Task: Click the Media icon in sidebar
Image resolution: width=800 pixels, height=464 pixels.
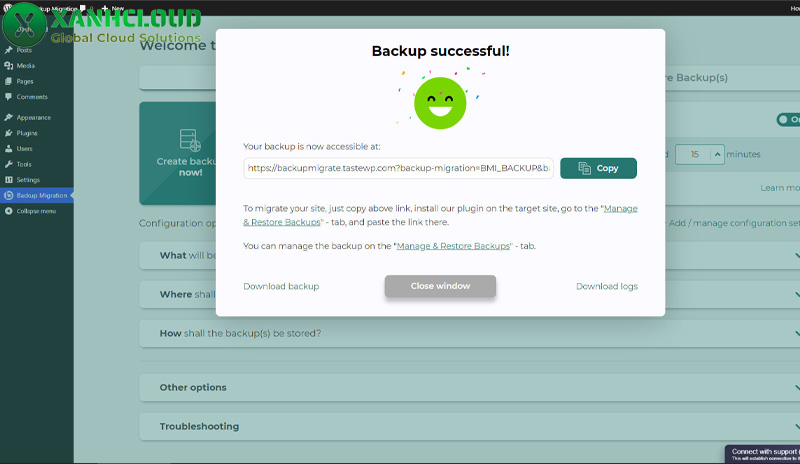Action: pyautogui.click(x=8, y=65)
